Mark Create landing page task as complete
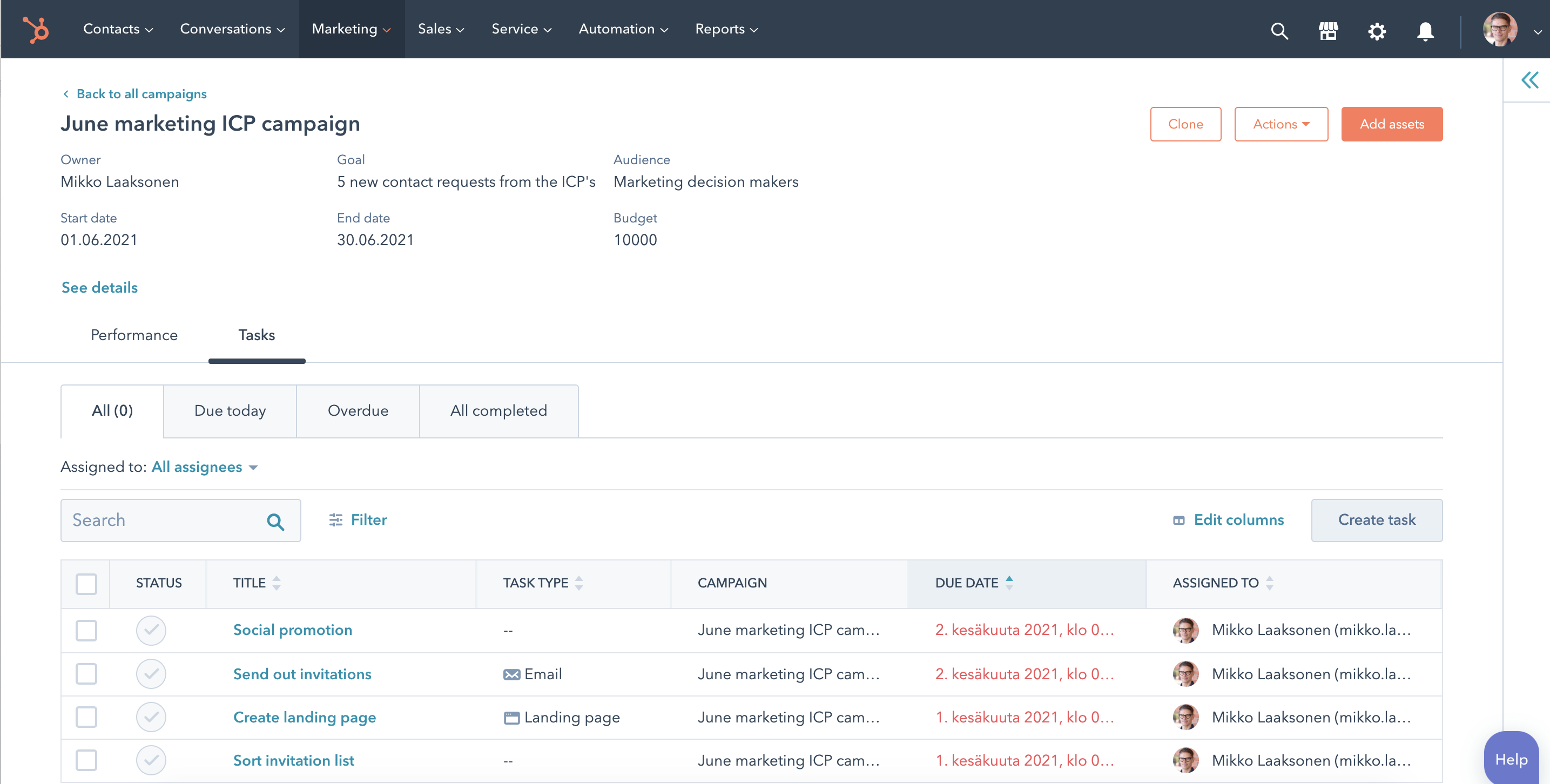1550x784 pixels. (x=151, y=717)
